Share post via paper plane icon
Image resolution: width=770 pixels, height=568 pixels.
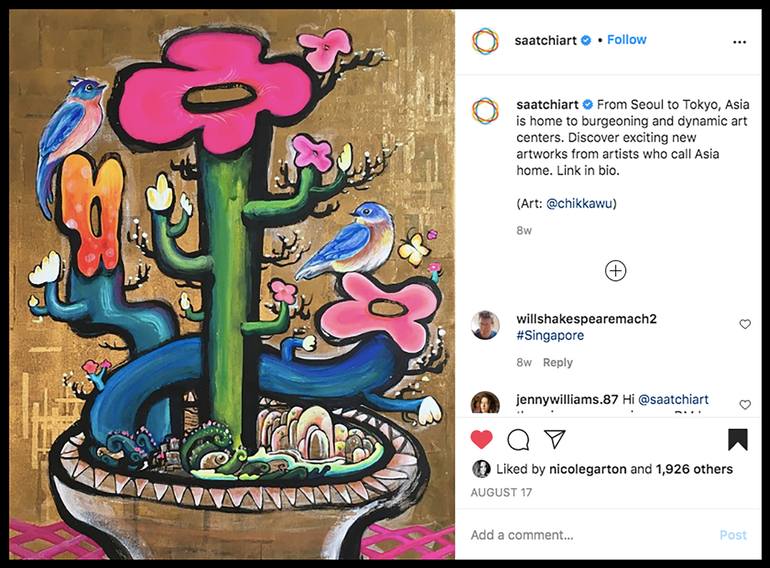(555, 439)
